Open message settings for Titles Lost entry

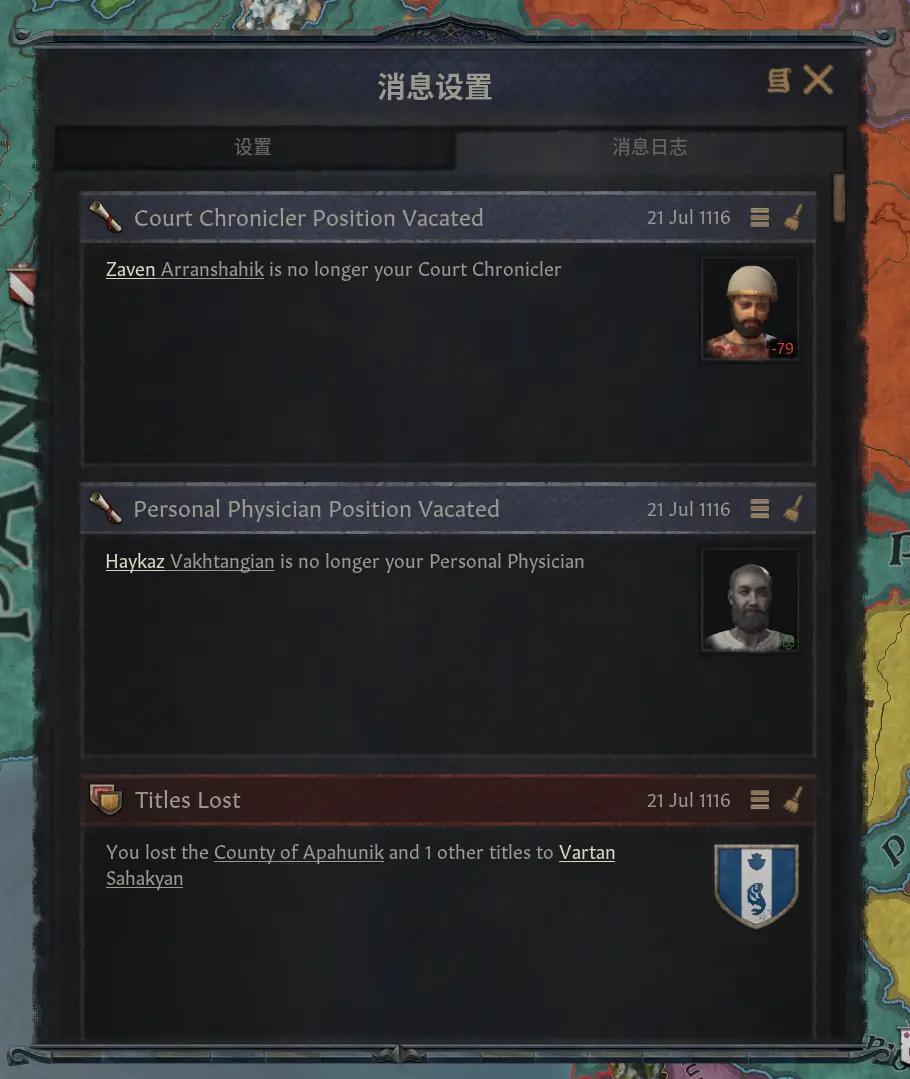point(759,800)
